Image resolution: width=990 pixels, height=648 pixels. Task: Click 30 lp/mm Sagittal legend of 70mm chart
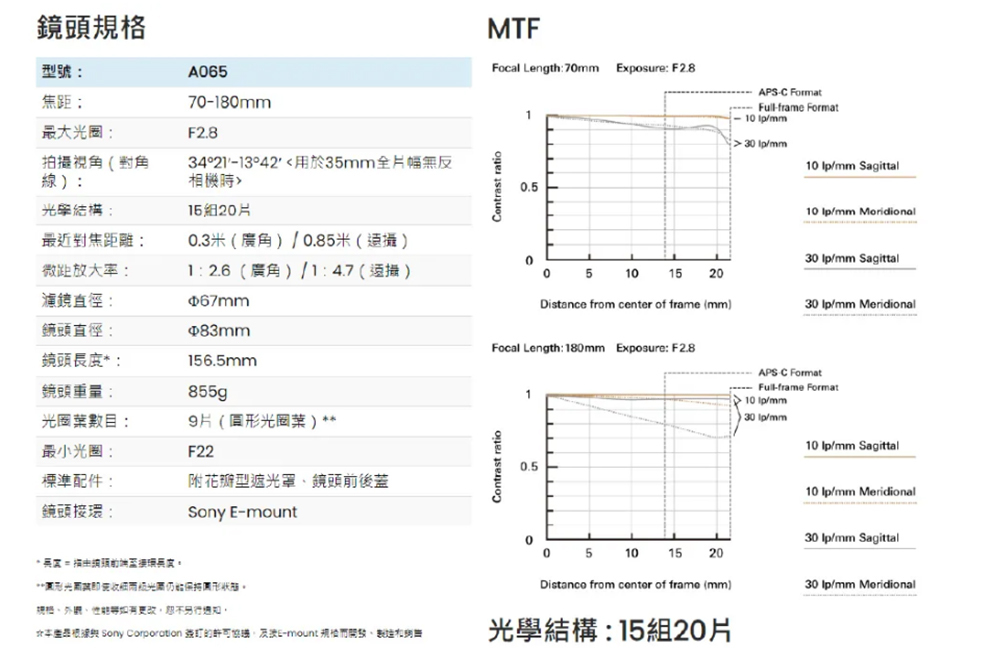pos(852,258)
